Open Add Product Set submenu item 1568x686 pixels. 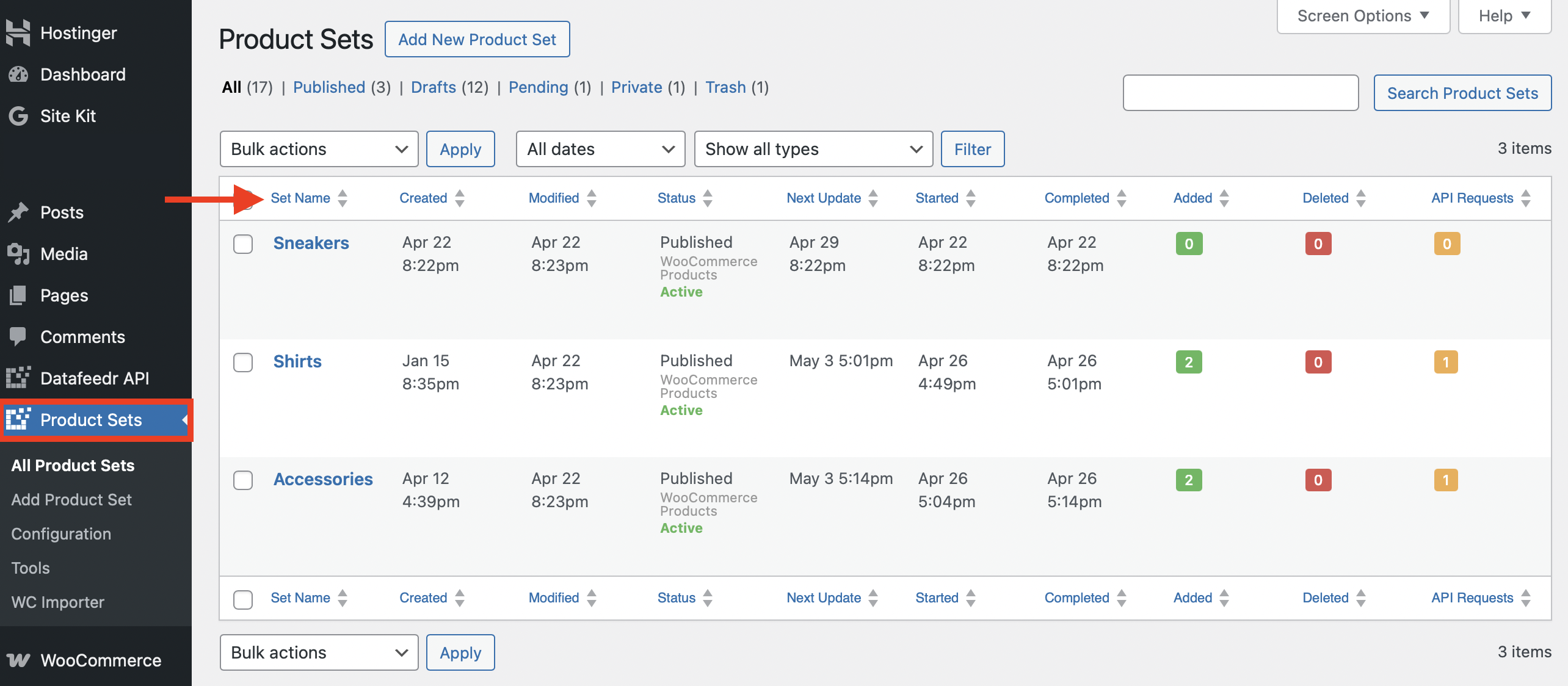pos(71,499)
